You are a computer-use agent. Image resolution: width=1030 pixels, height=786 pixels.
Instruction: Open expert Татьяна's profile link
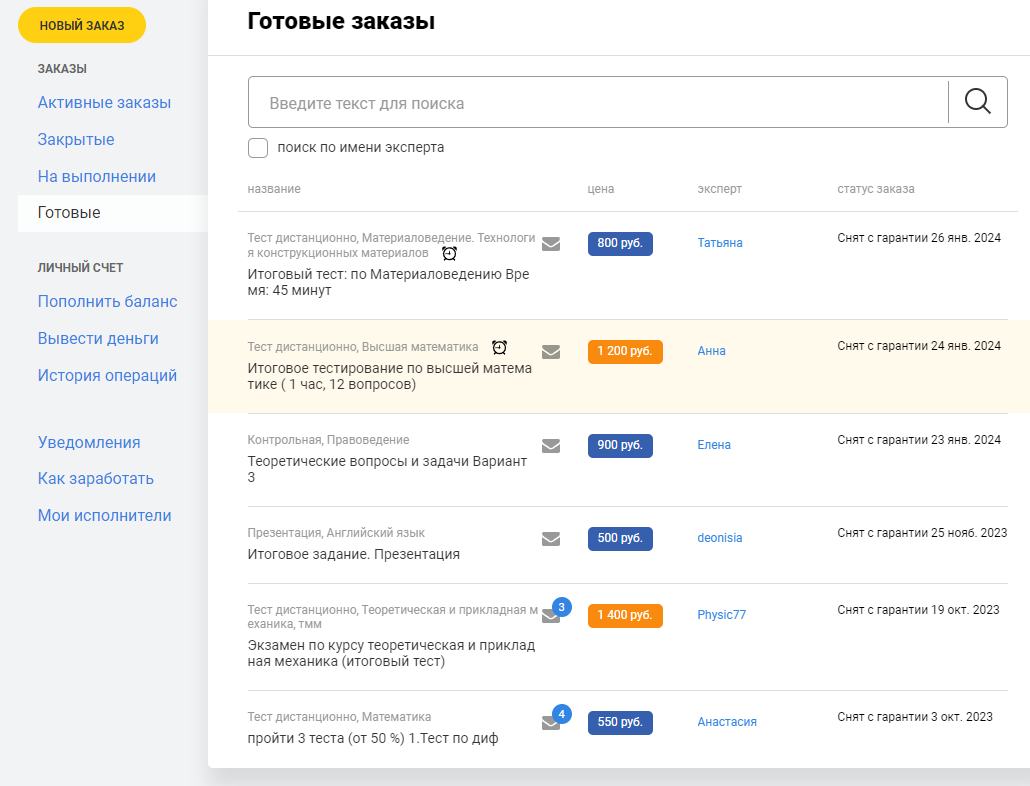(x=720, y=243)
